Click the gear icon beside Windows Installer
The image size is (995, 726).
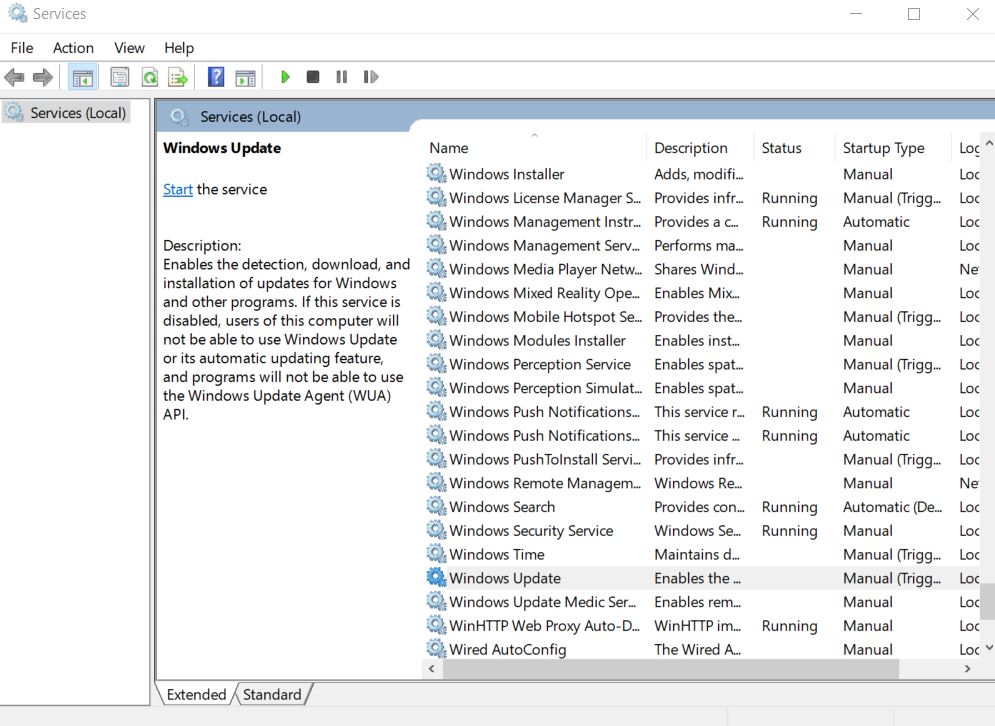click(436, 173)
